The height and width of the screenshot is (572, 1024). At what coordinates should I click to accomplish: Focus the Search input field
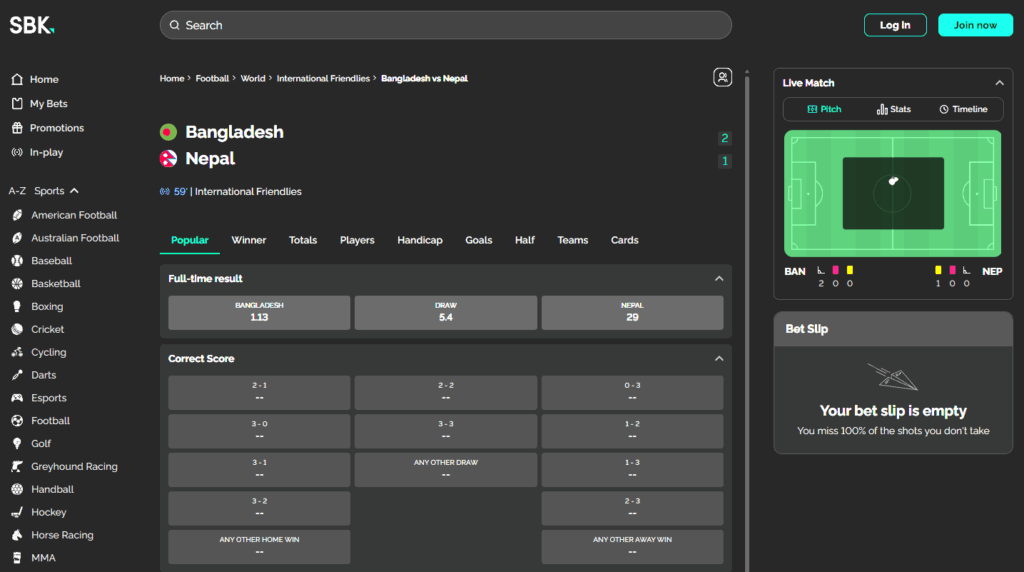coord(445,25)
